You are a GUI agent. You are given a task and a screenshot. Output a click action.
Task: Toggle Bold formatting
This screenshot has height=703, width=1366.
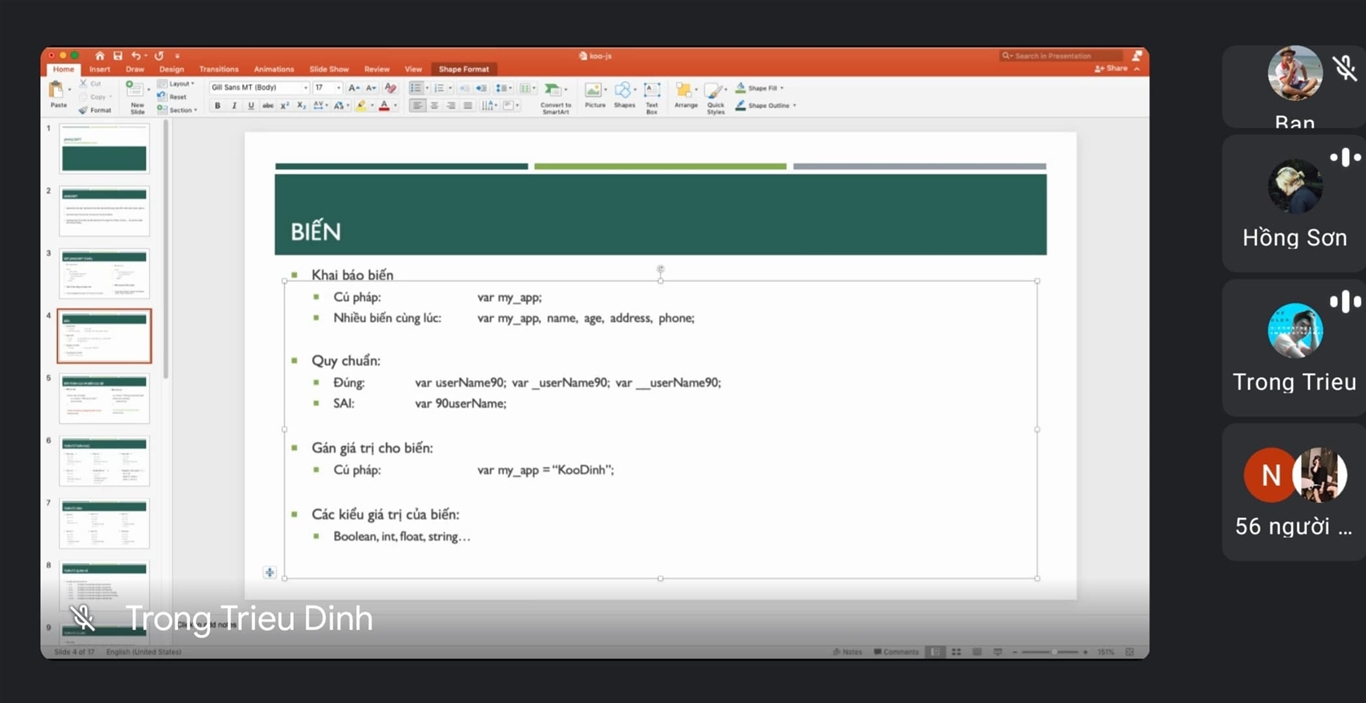click(217, 106)
